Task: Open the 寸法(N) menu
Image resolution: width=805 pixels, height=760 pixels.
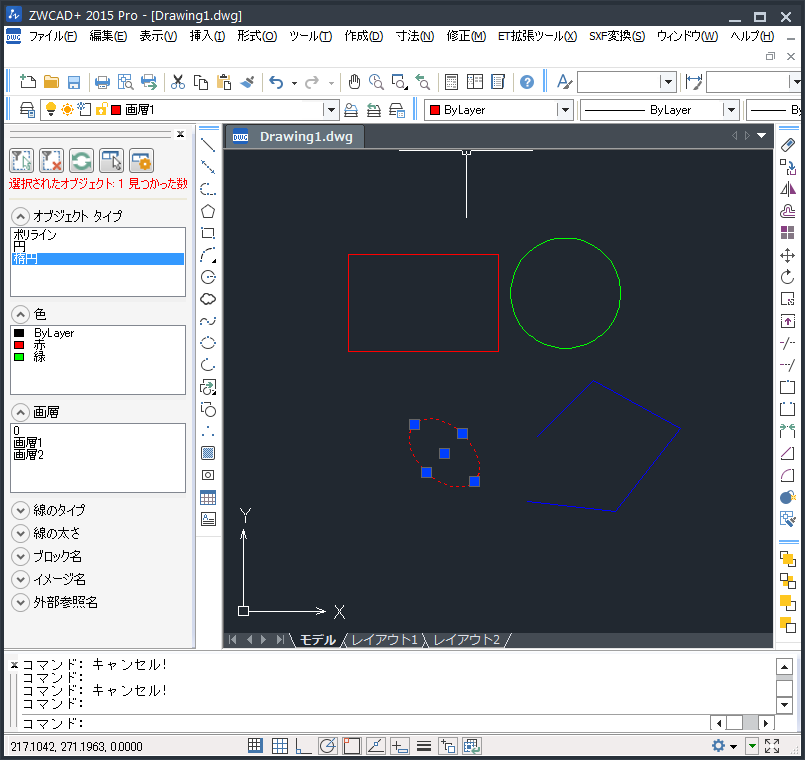Action: tap(415, 36)
